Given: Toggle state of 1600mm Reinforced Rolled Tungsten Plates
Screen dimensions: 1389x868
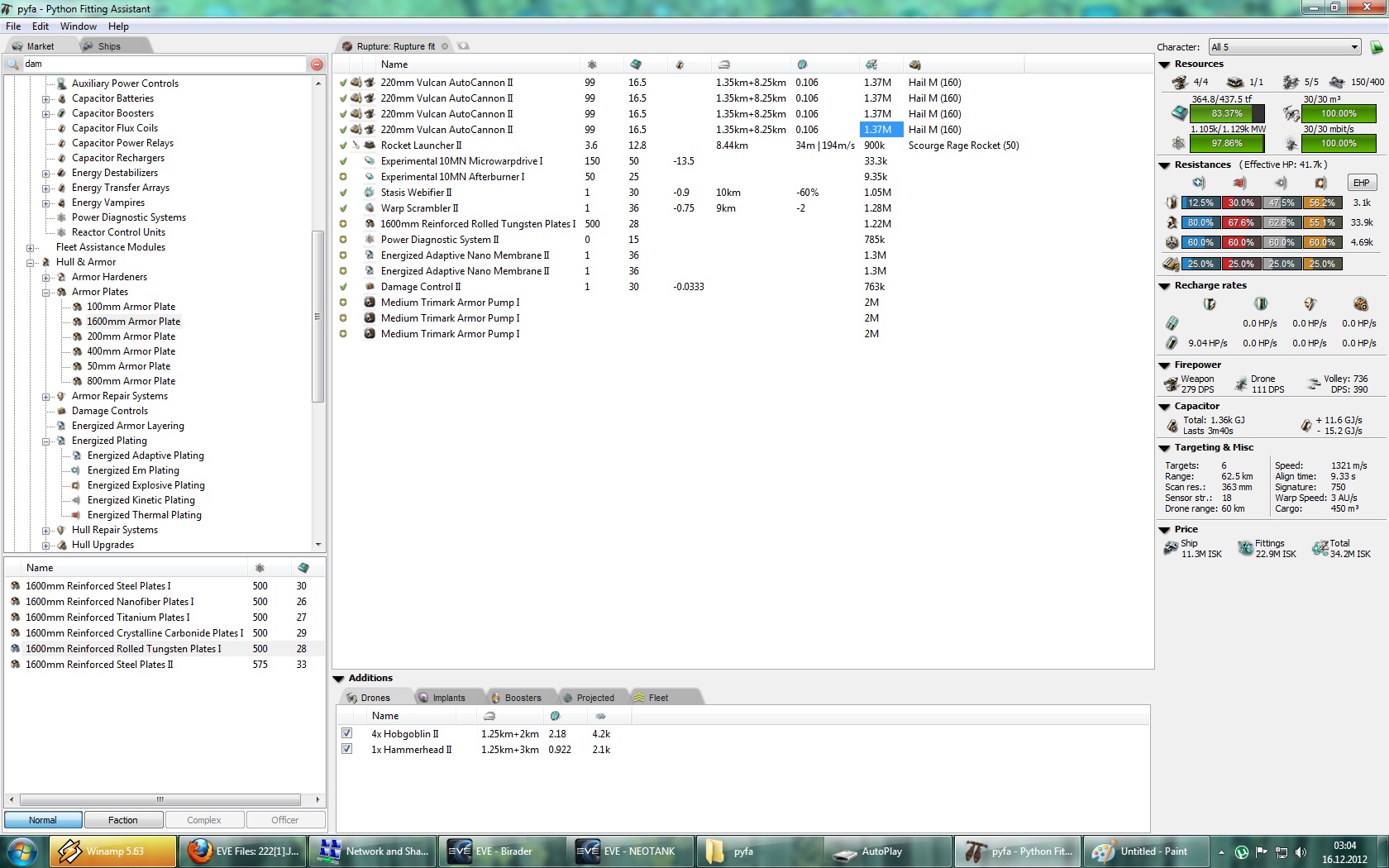Looking at the screenshot, I should click(343, 224).
